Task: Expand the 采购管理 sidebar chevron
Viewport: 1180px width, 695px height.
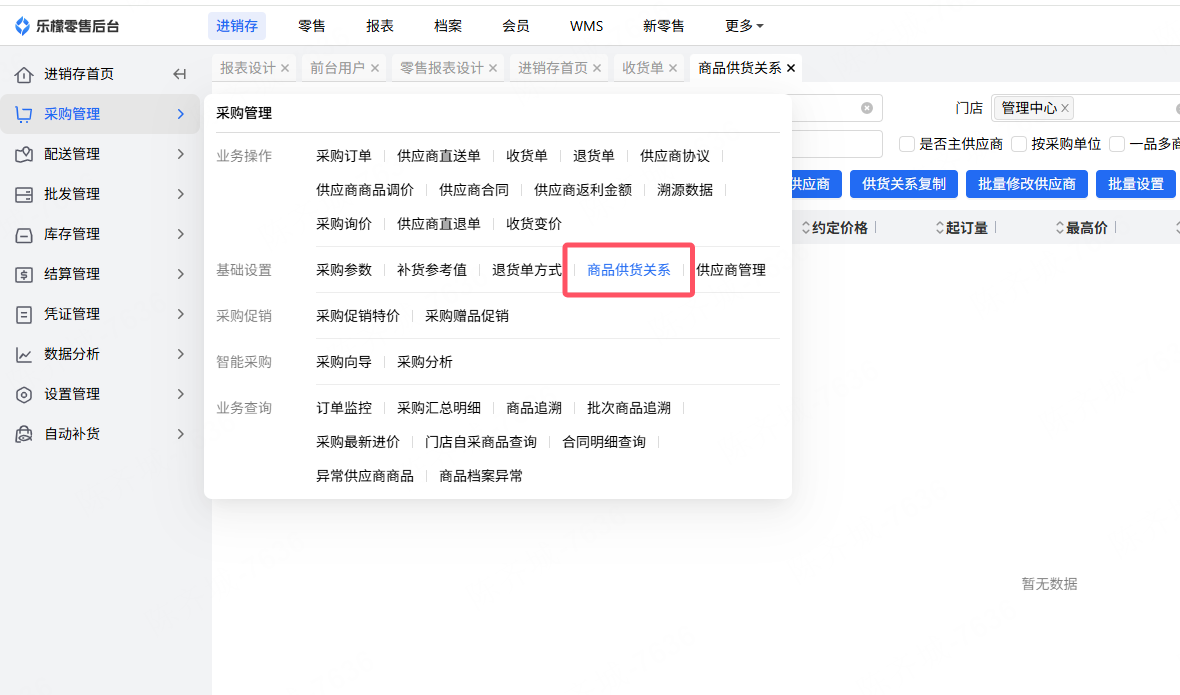Action: click(x=181, y=114)
